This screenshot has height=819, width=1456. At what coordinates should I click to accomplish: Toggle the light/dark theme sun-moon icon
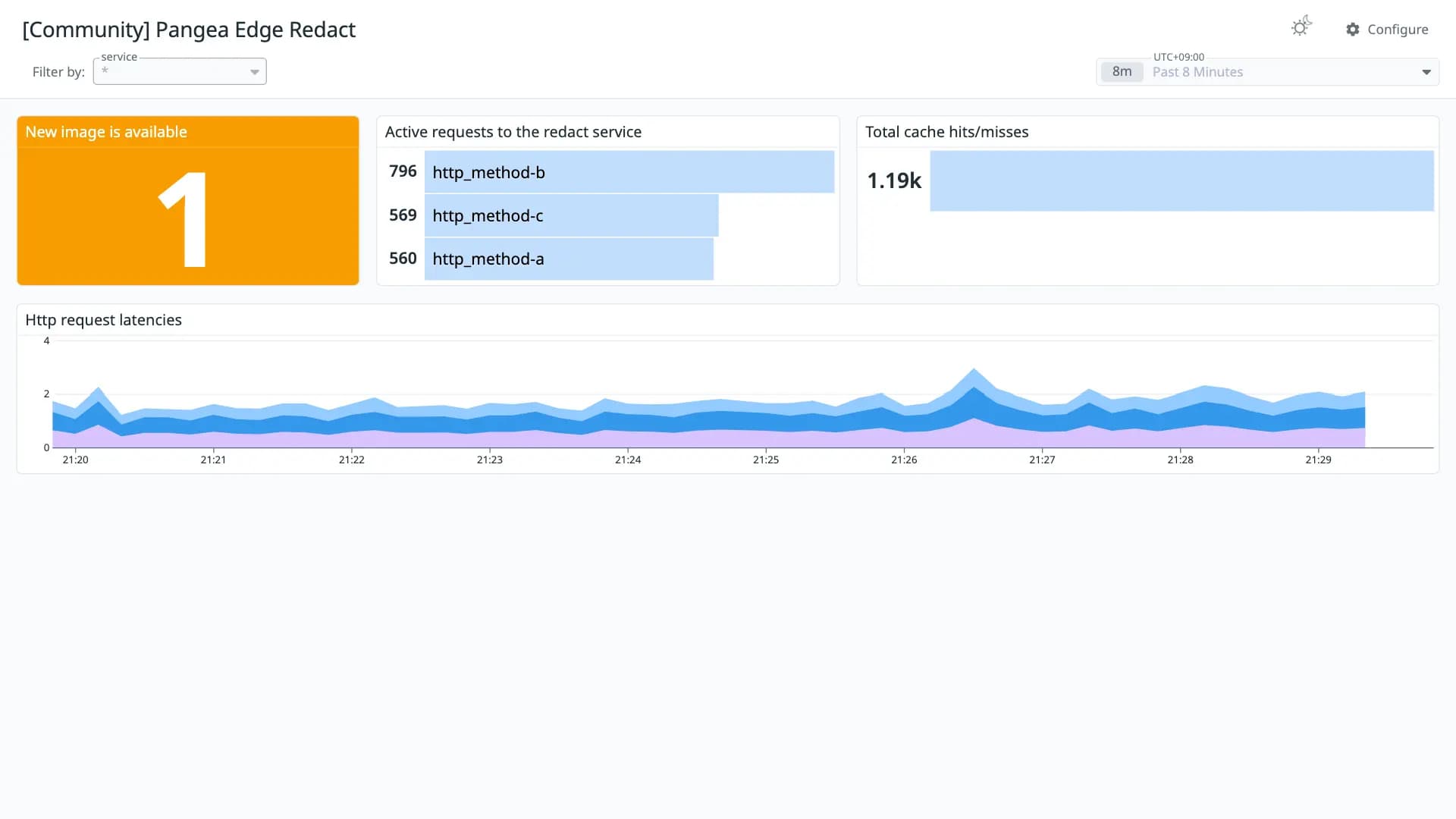[x=1301, y=27]
